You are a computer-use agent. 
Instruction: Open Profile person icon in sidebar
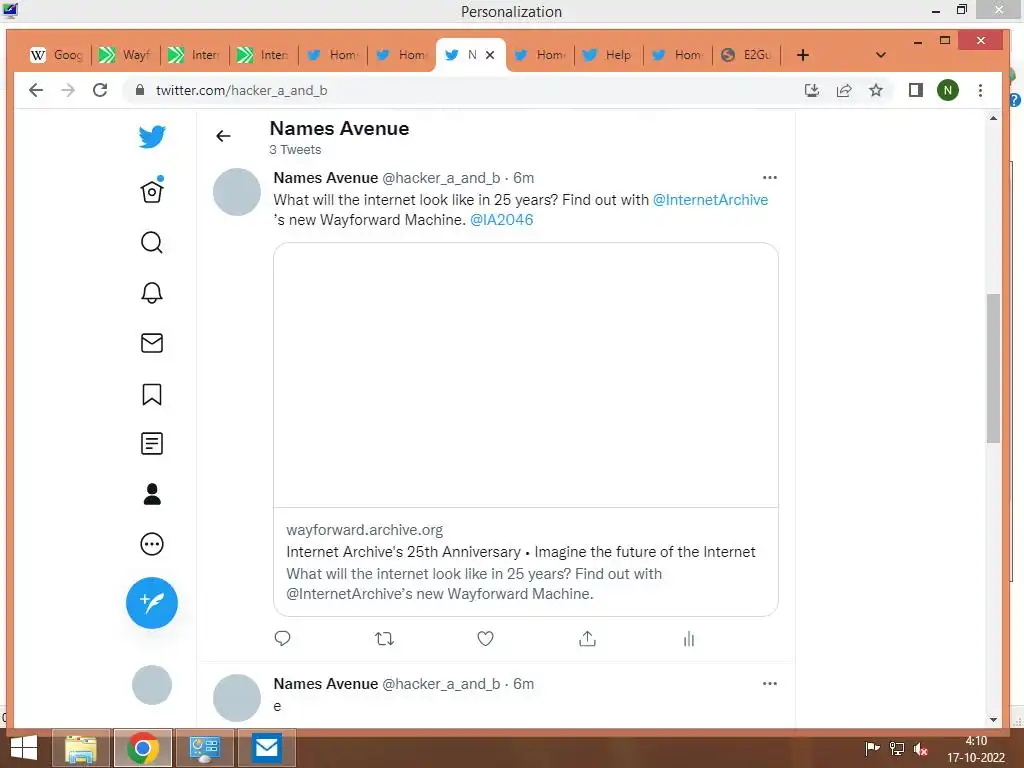click(x=152, y=494)
